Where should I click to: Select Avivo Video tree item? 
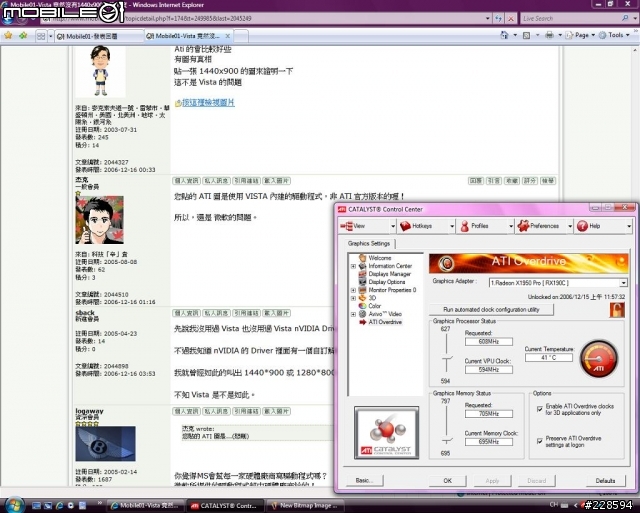click(x=385, y=314)
